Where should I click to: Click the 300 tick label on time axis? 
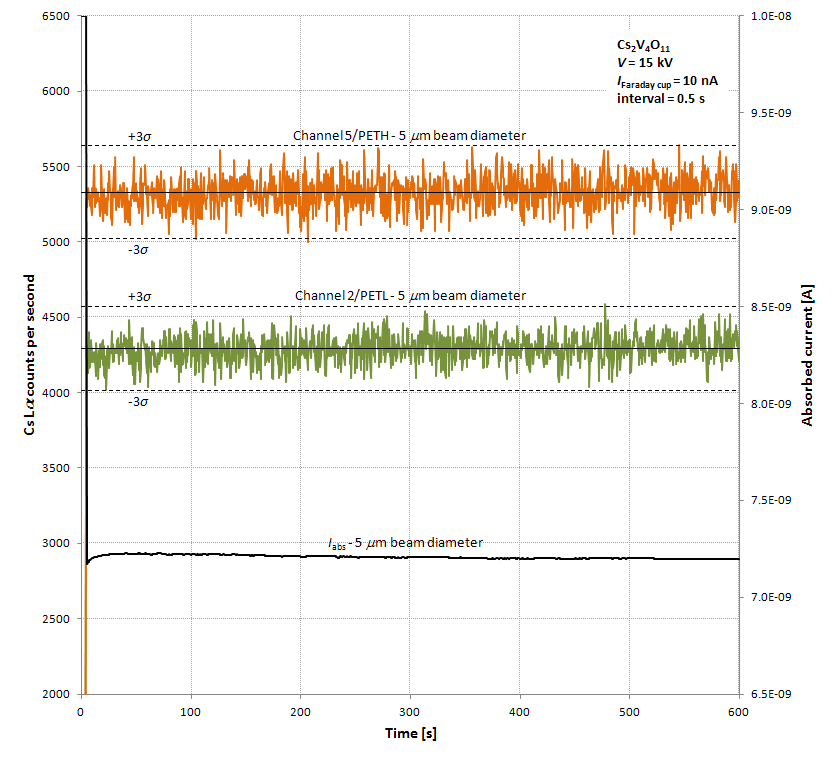(x=409, y=711)
